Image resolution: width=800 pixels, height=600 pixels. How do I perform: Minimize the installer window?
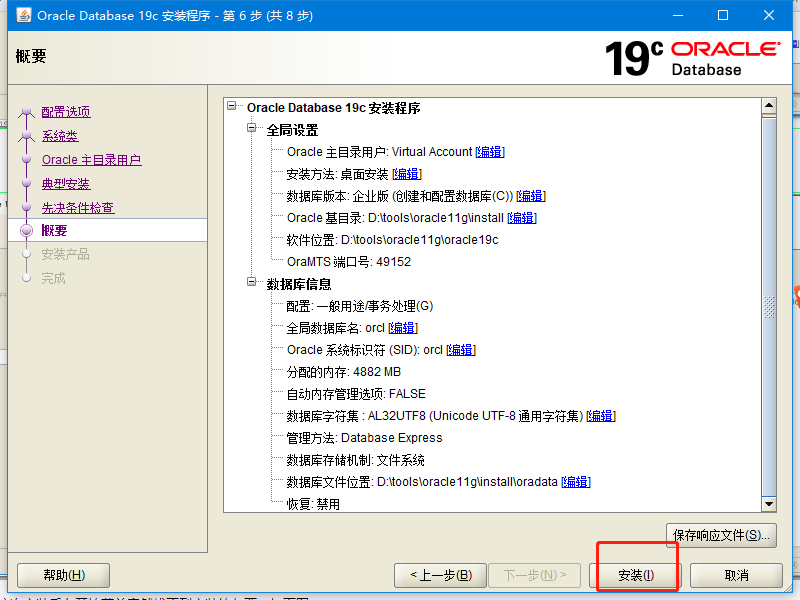pos(678,15)
